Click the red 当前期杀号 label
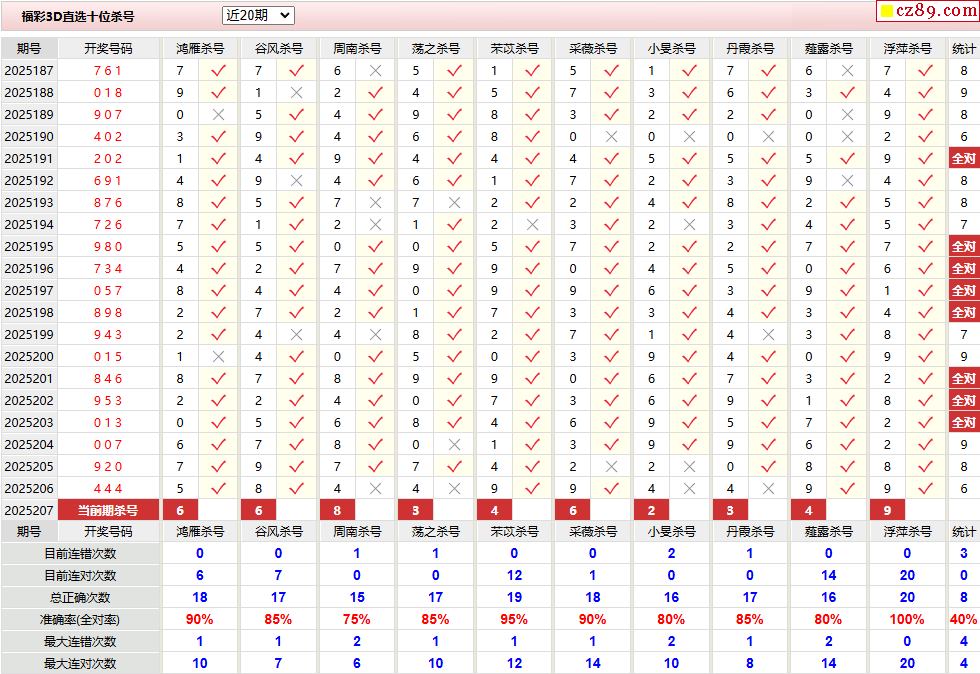Viewport: 980px width, 674px height. [x=108, y=510]
